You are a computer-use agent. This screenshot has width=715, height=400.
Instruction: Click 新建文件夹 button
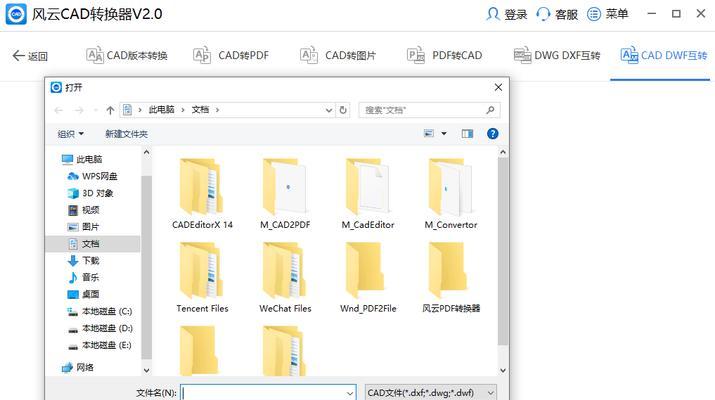tap(126, 134)
